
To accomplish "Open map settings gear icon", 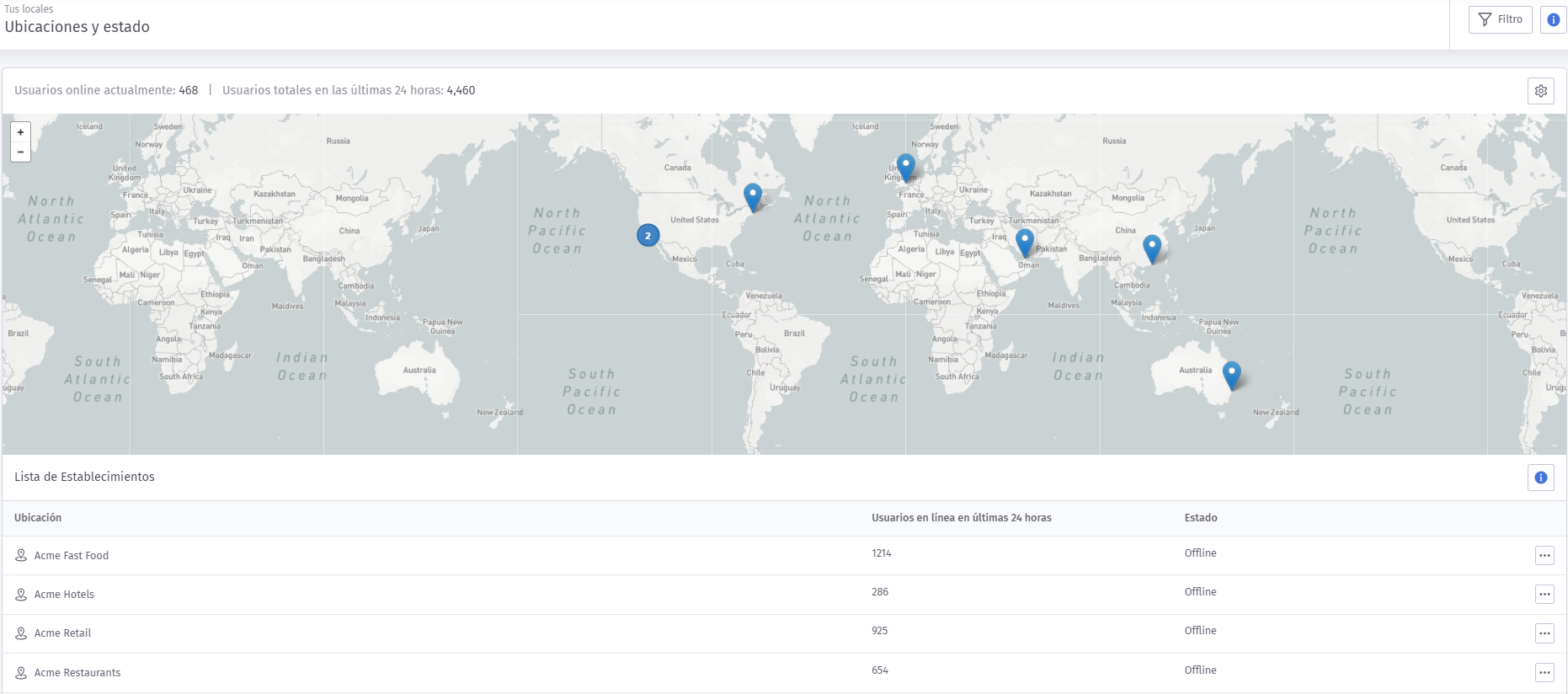I will point(1541,91).
